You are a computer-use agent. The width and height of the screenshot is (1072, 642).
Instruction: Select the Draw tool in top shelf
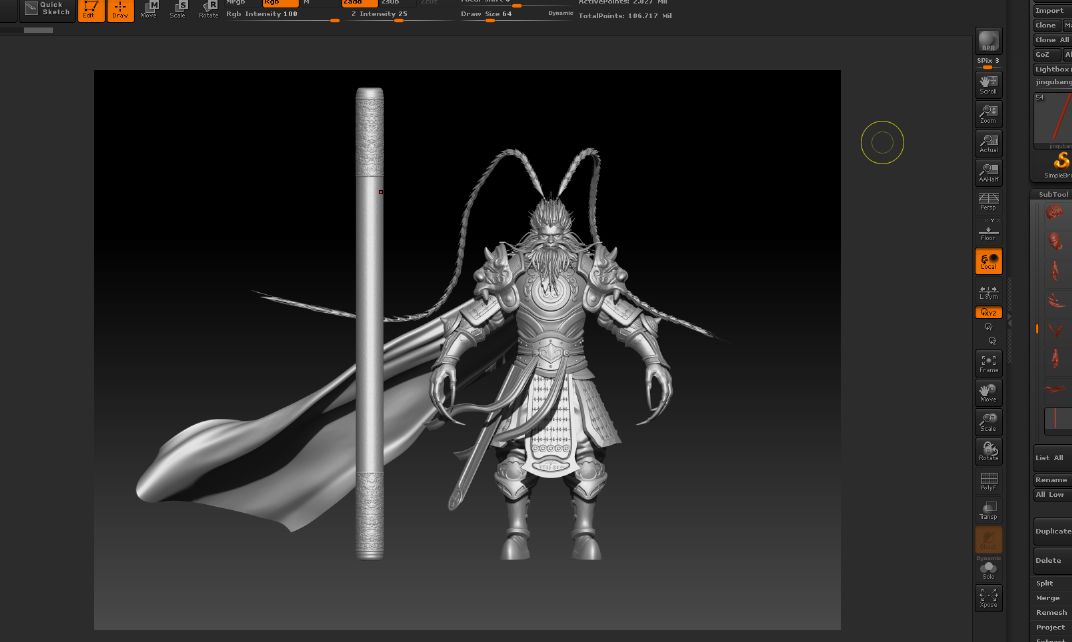pyautogui.click(x=120, y=10)
